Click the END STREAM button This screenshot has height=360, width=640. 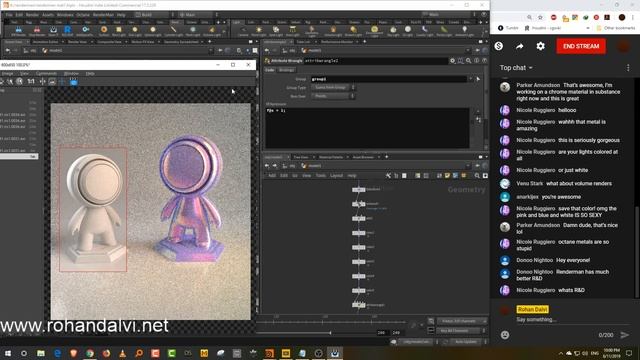[581, 46]
